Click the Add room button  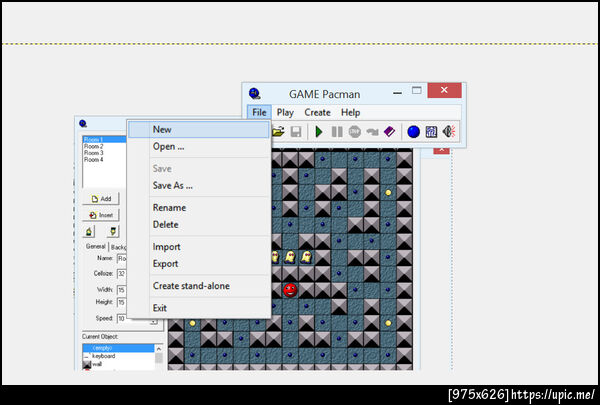pyautogui.click(x=101, y=199)
